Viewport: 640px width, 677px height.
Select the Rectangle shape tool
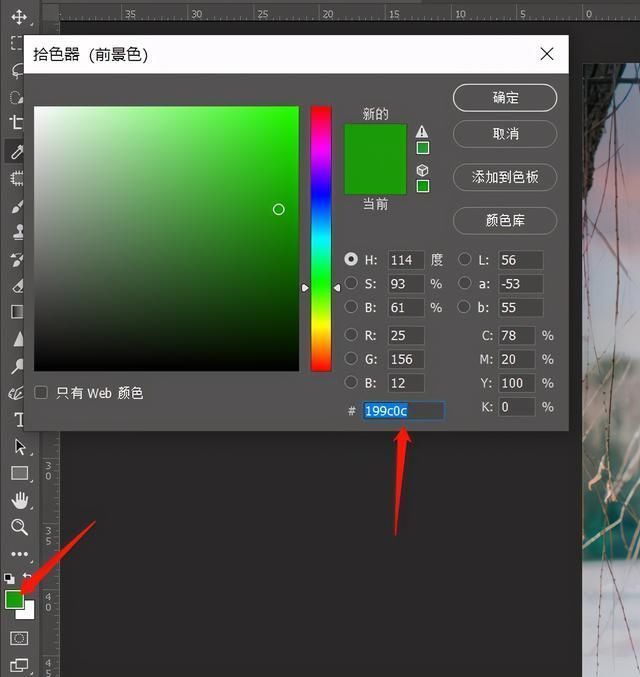tap(19, 473)
